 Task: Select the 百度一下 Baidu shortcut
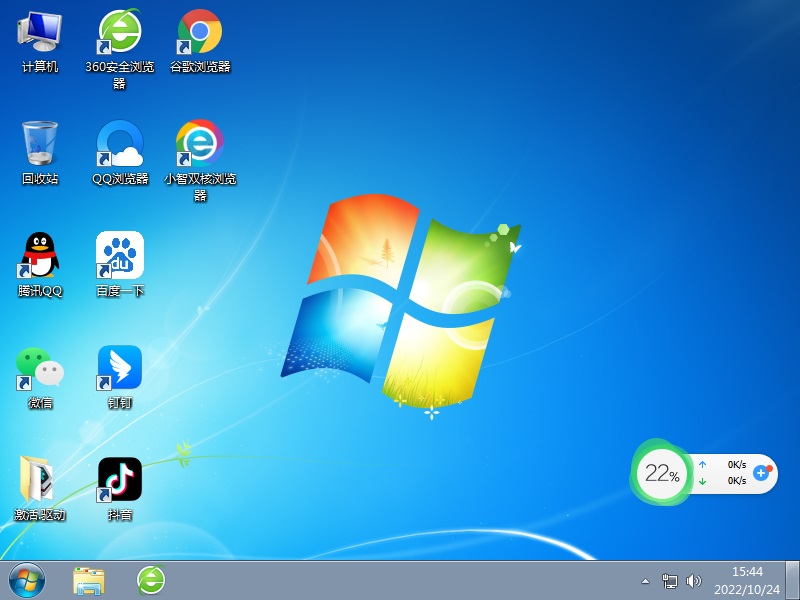(120, 265)
